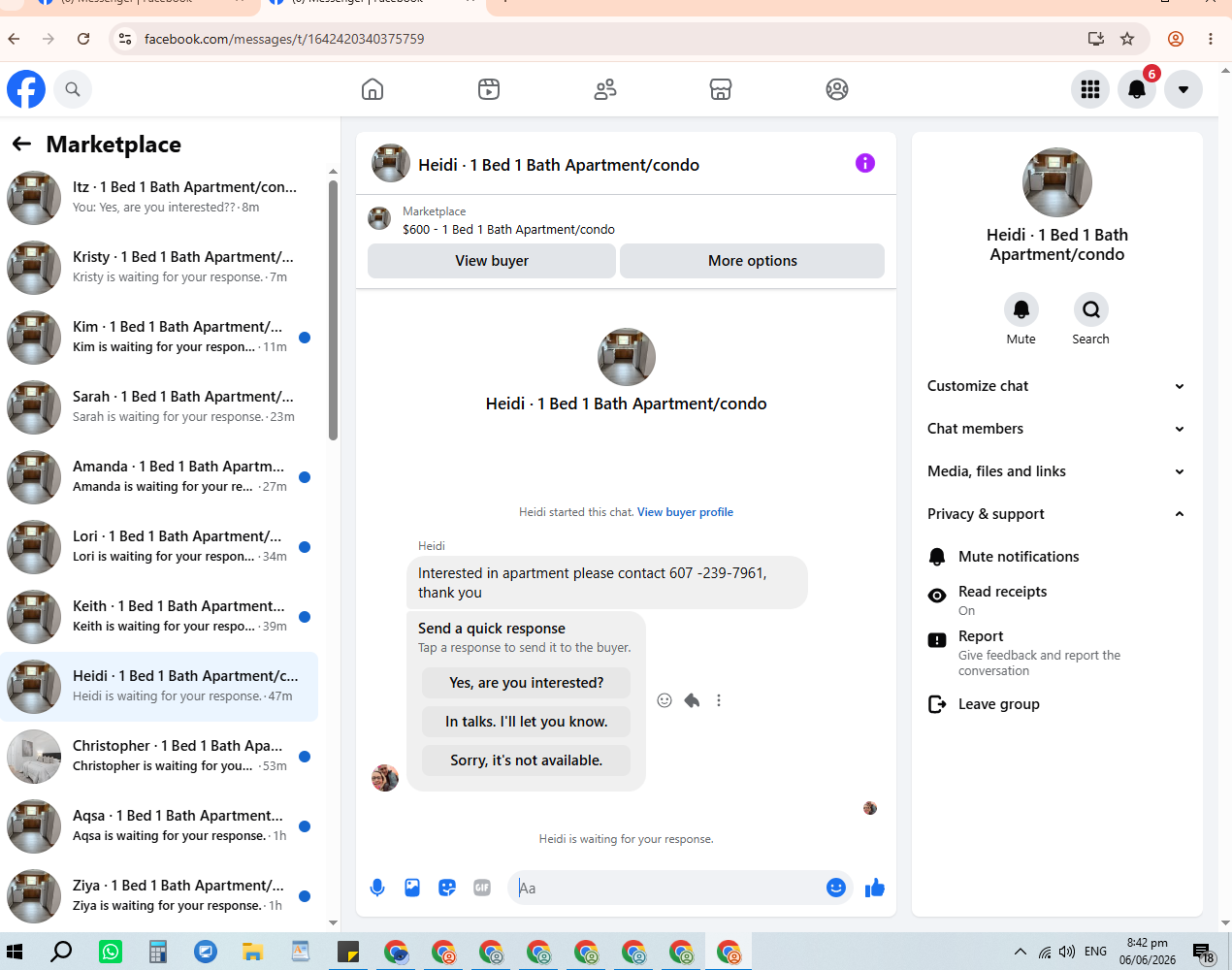Send quick response 'In talks. I'll let you know.'
The image size is (1232, 970).
(x=526, y=722)
